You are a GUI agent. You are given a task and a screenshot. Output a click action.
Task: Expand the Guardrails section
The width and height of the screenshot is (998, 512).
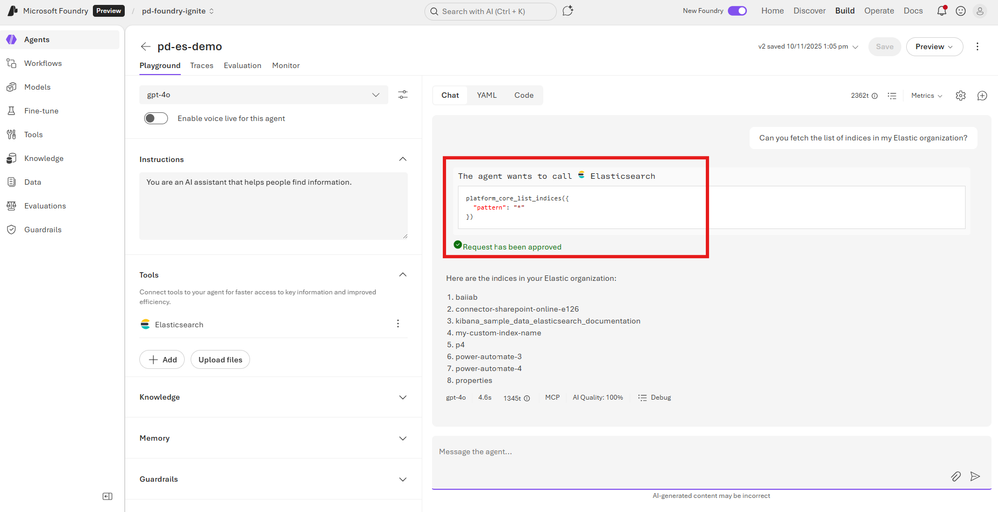[402, 479]
